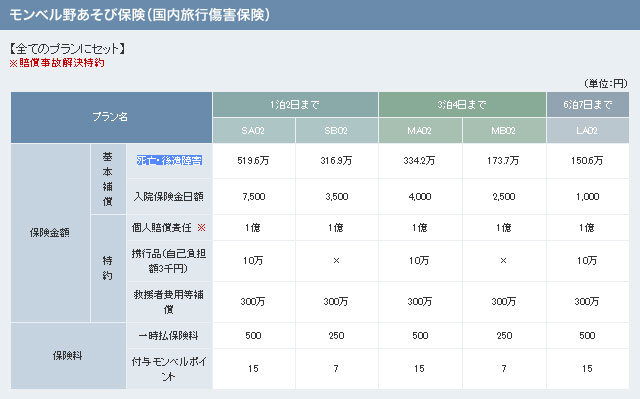
Task: Click the 3,500 daily hospitalization value
Action: click(x=337, y=197)
